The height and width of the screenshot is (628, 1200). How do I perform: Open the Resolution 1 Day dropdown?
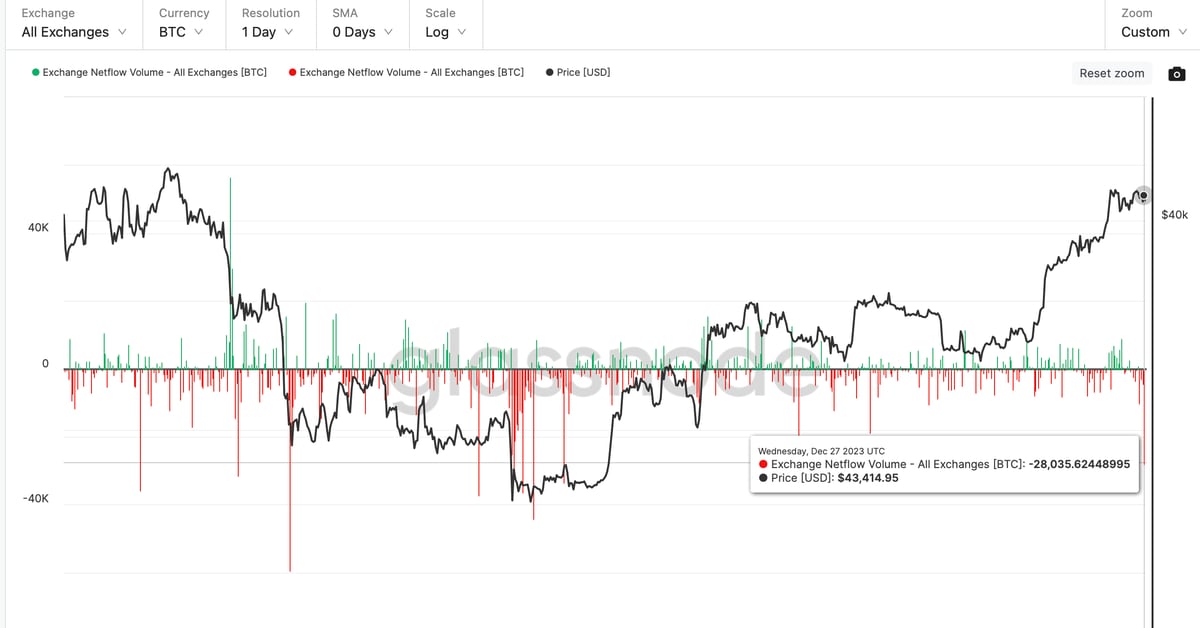[x=267, y=32]
